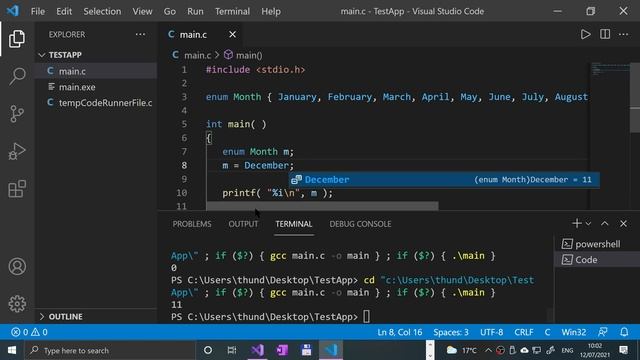Open the weather widget showing 17°C
Screen dimensions: 640x360
point(461,350)
